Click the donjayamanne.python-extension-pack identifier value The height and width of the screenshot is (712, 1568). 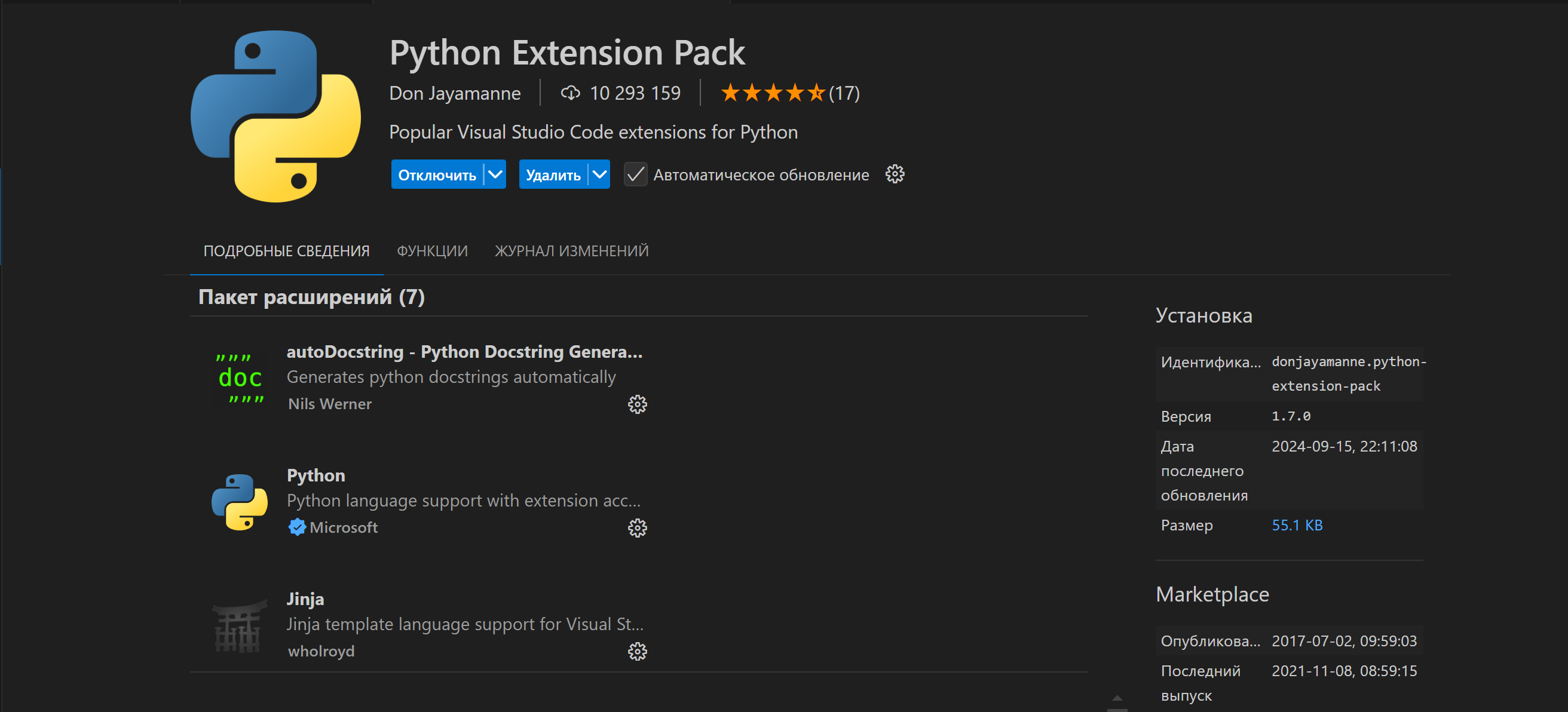1349,374
